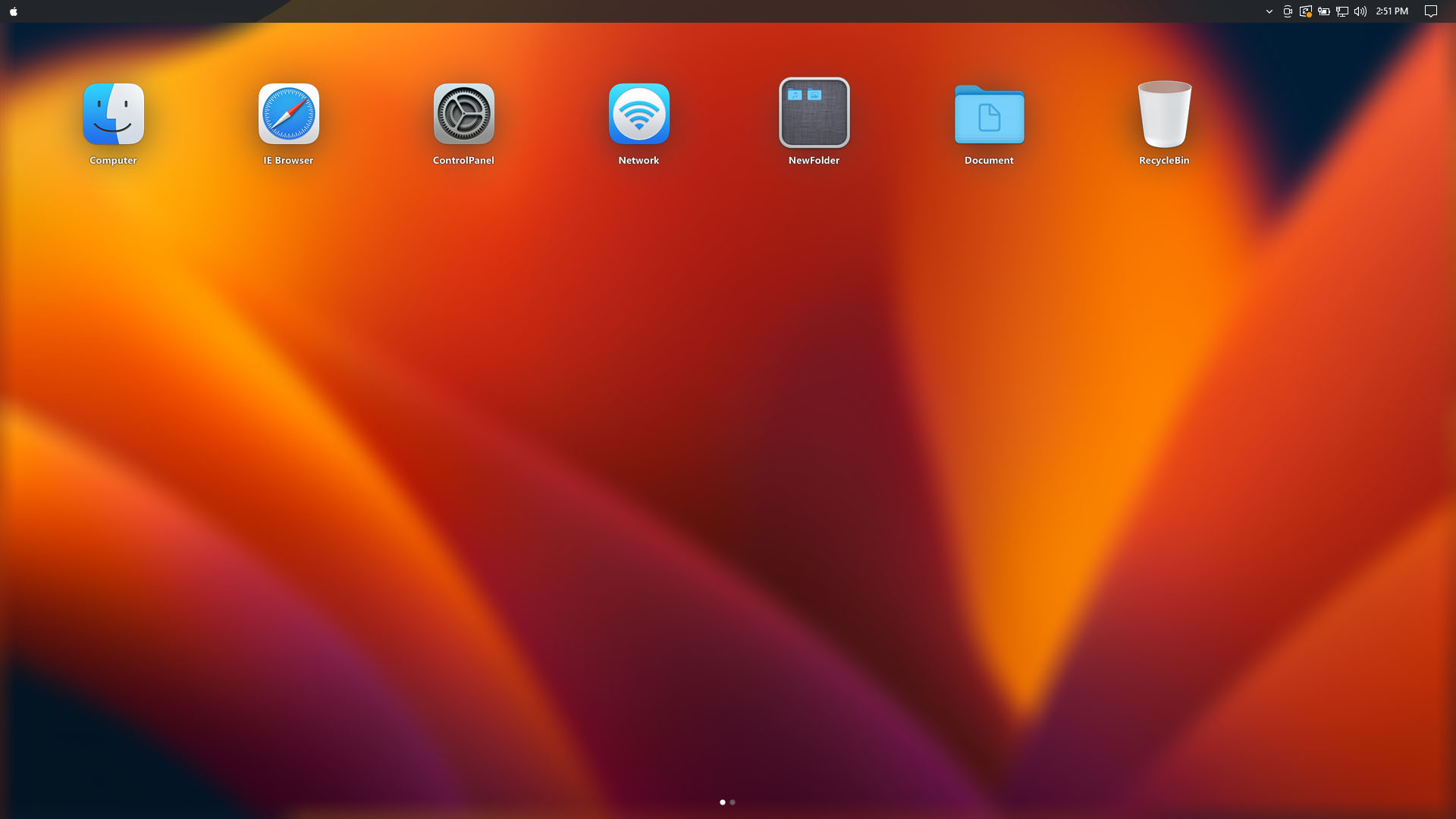Open the RecycleBin trash can
The height and width of the screenshot is (819, 1456).
[x=1165, y=114]
